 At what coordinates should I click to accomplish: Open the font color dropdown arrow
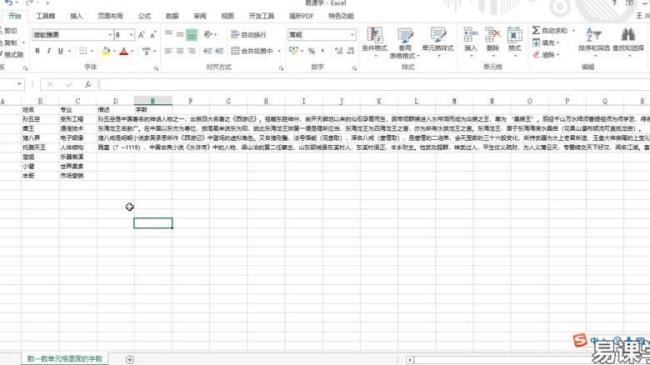click(132, 51)
